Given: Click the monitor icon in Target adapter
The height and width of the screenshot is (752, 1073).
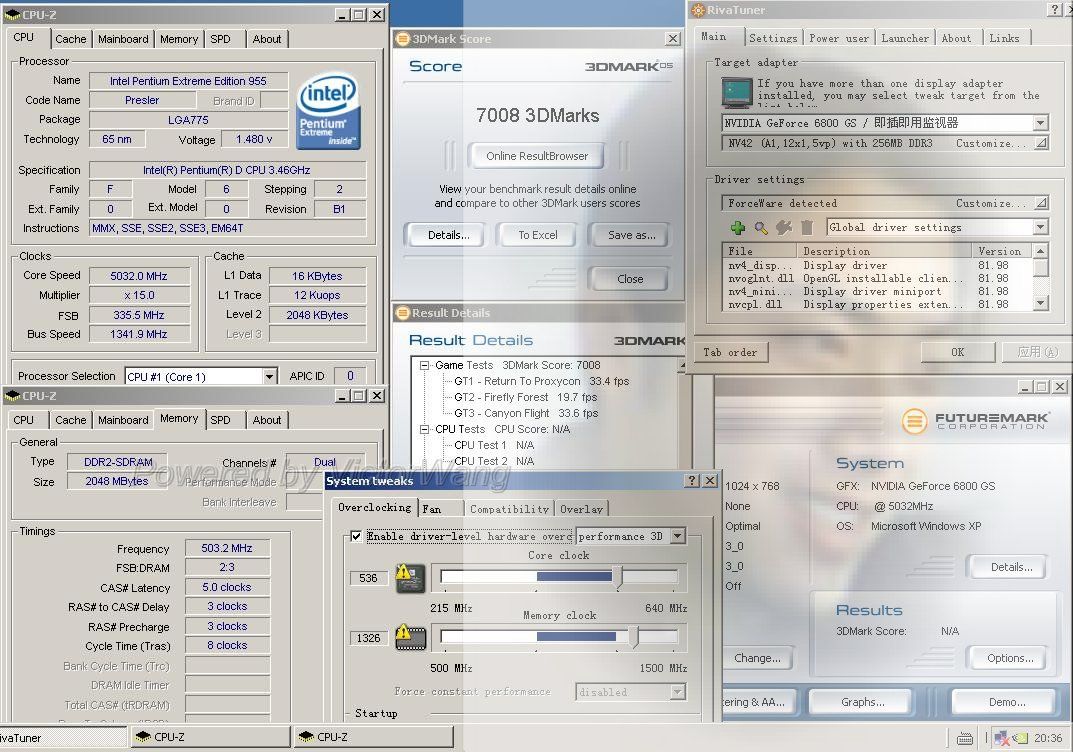Looking at the screenshot, I should pyautogui.click(x=737, y=92).
